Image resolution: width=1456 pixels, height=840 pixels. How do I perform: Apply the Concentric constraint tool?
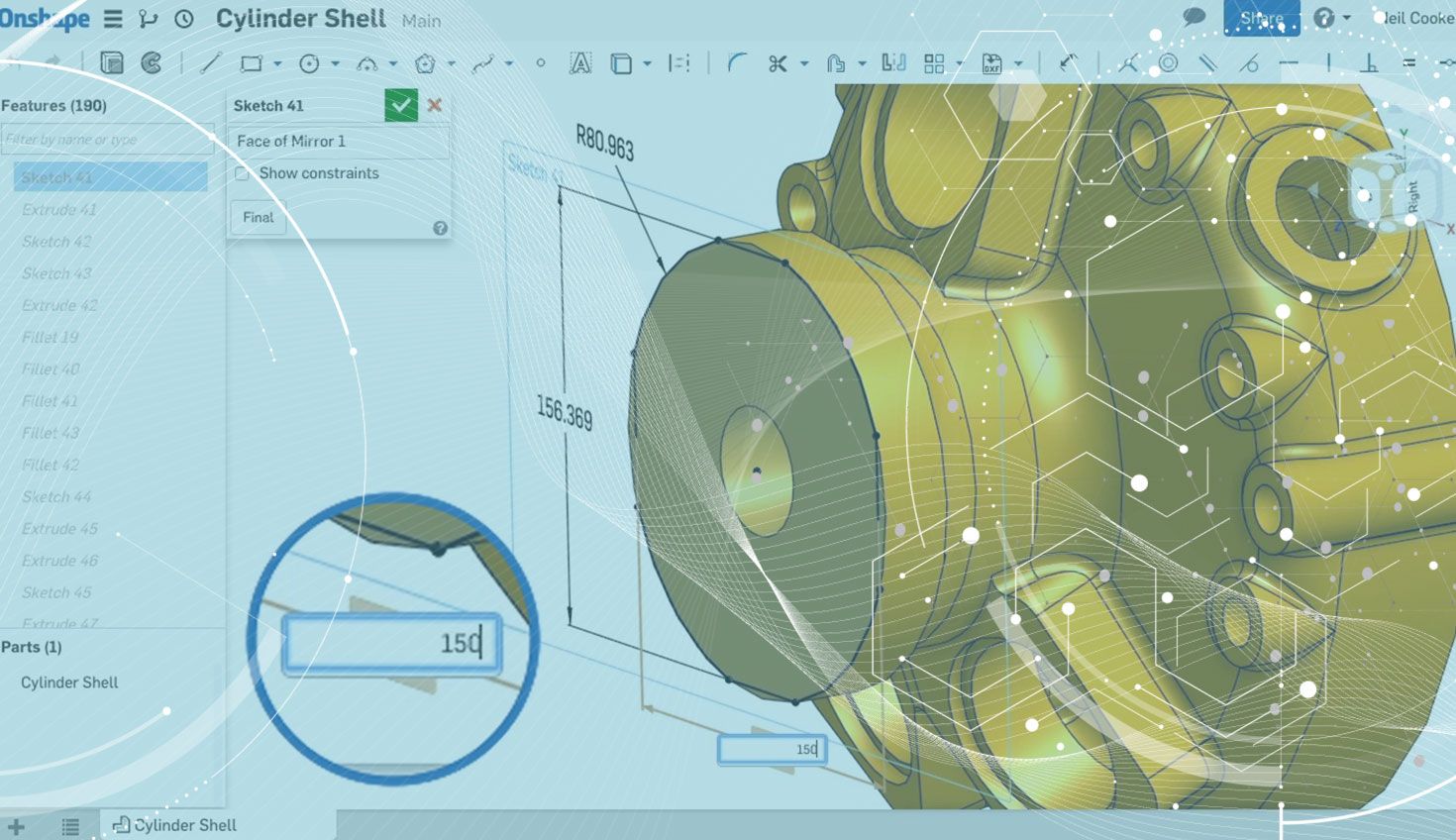tap(1169, 63)
